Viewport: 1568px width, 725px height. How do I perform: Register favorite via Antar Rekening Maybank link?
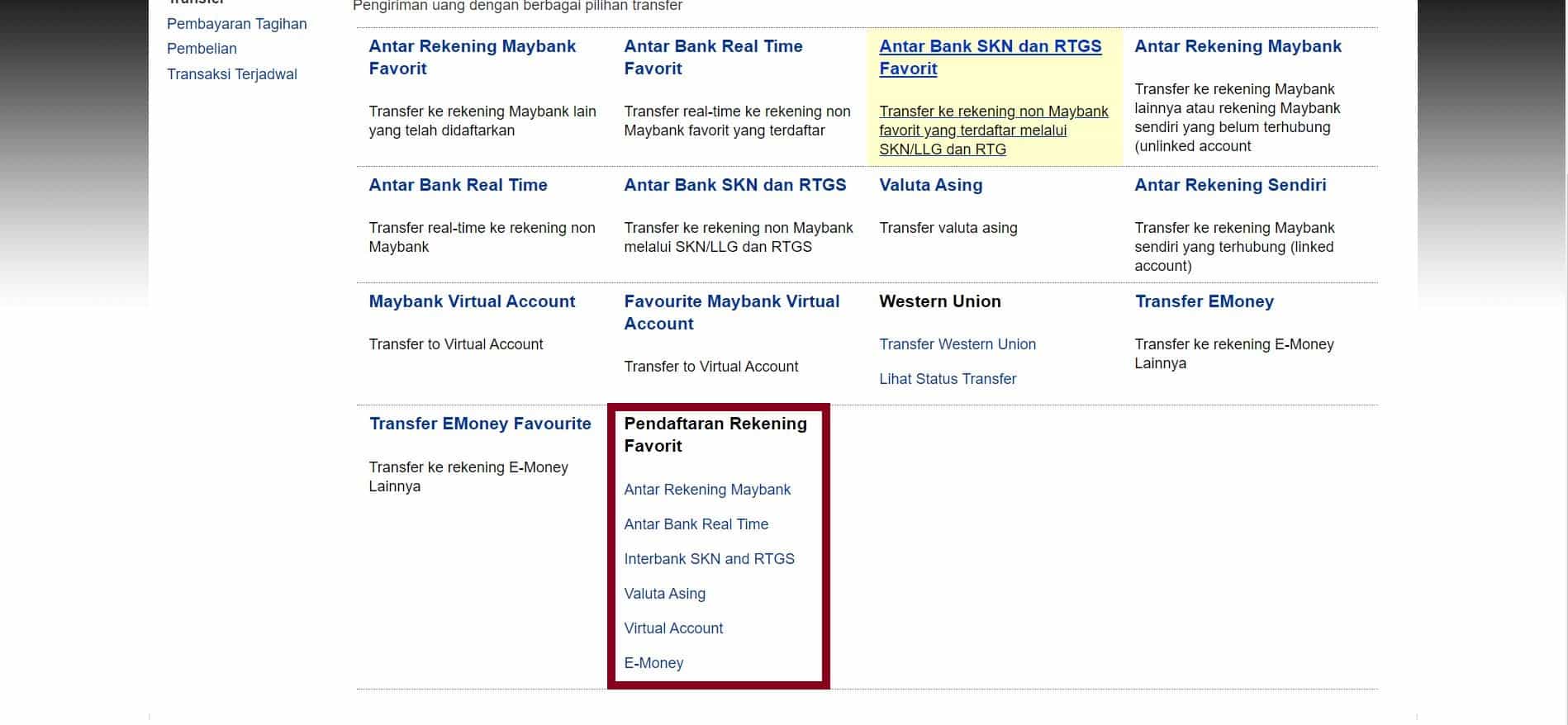coord(707,490)
